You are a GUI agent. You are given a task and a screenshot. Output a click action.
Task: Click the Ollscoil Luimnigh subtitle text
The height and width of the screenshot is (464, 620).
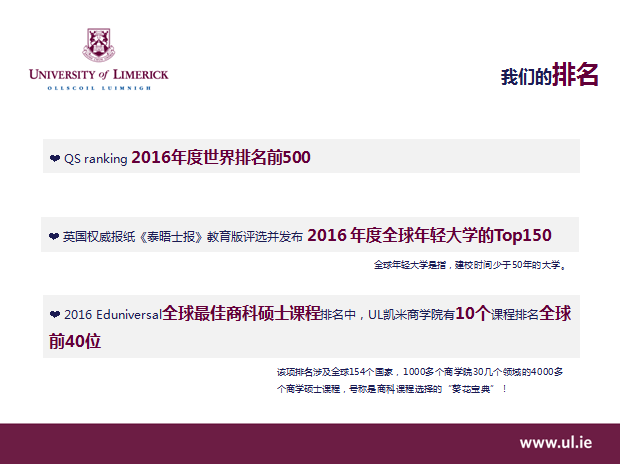tap(99, 88)
